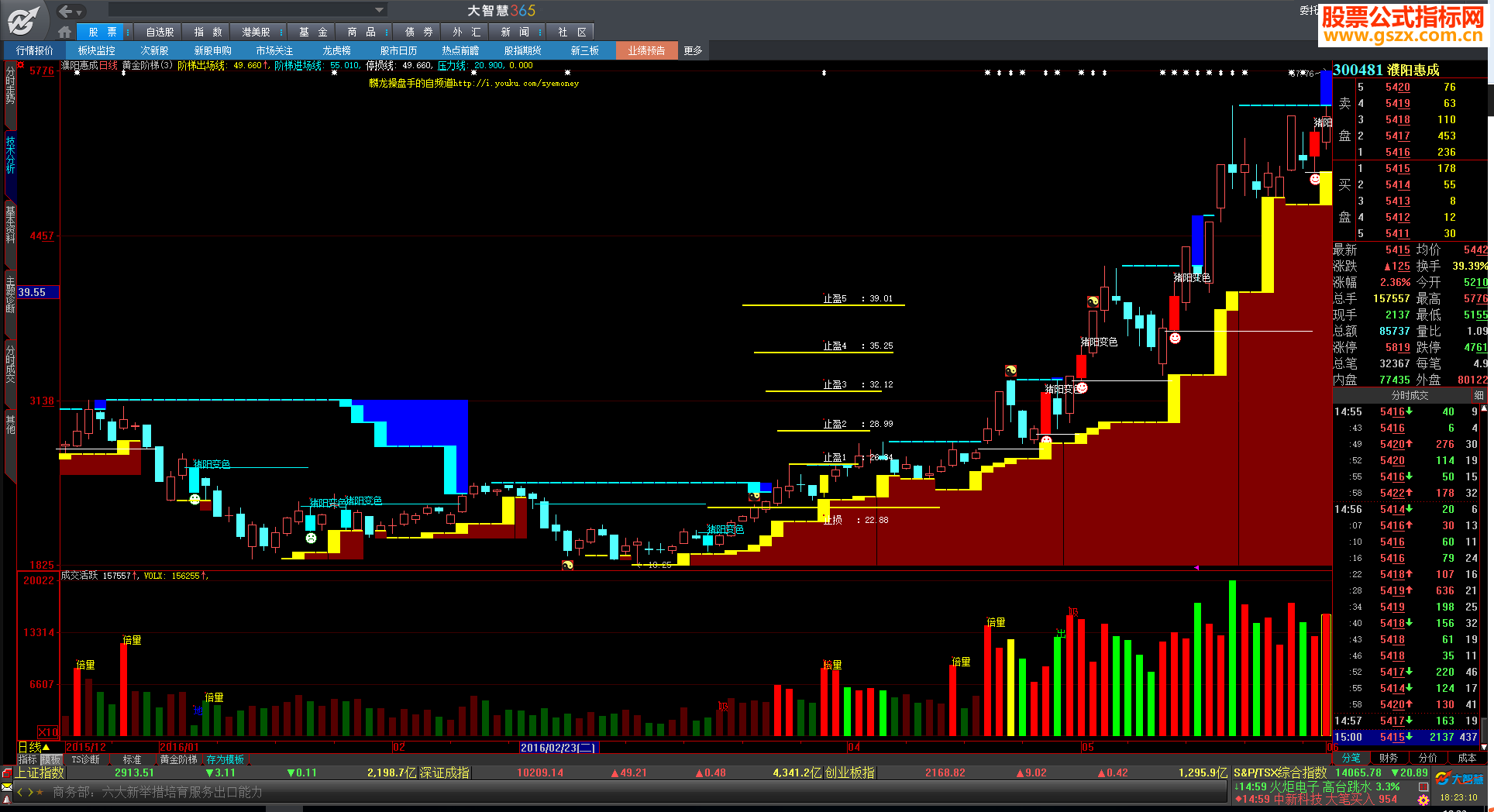This screenshot has height=812, width=1494.
Task: Expand the submenu handle beside 商品
Action: 387,32
